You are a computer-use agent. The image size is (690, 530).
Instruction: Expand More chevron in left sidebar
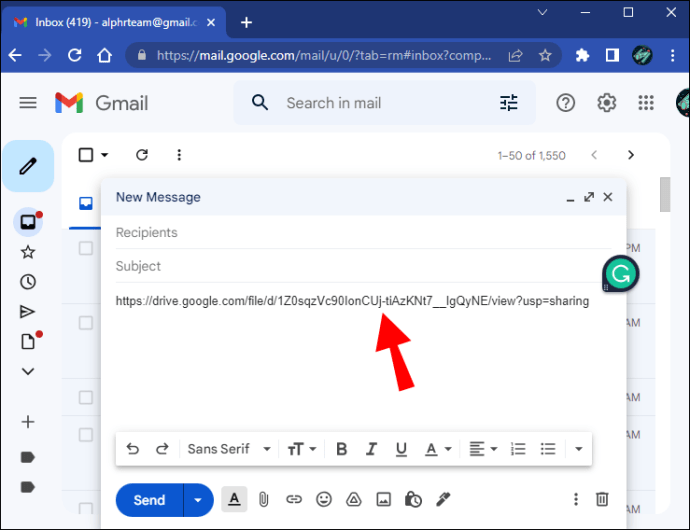pos(28,371)
